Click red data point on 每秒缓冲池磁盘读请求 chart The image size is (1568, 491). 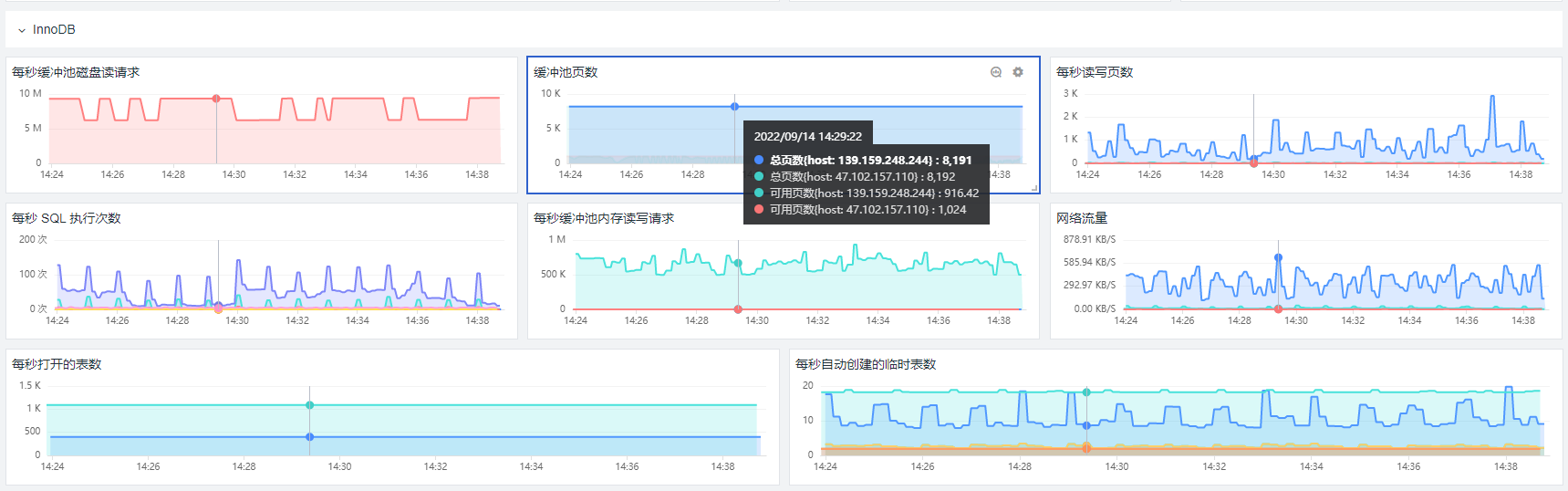216,99
